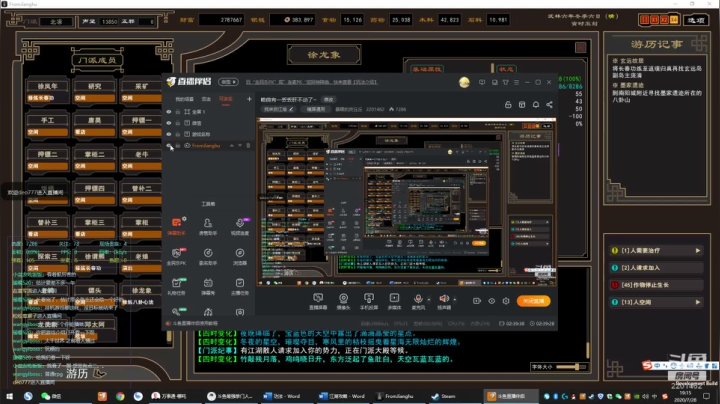Open the streaming app hamburger menu

pos(516,82)
